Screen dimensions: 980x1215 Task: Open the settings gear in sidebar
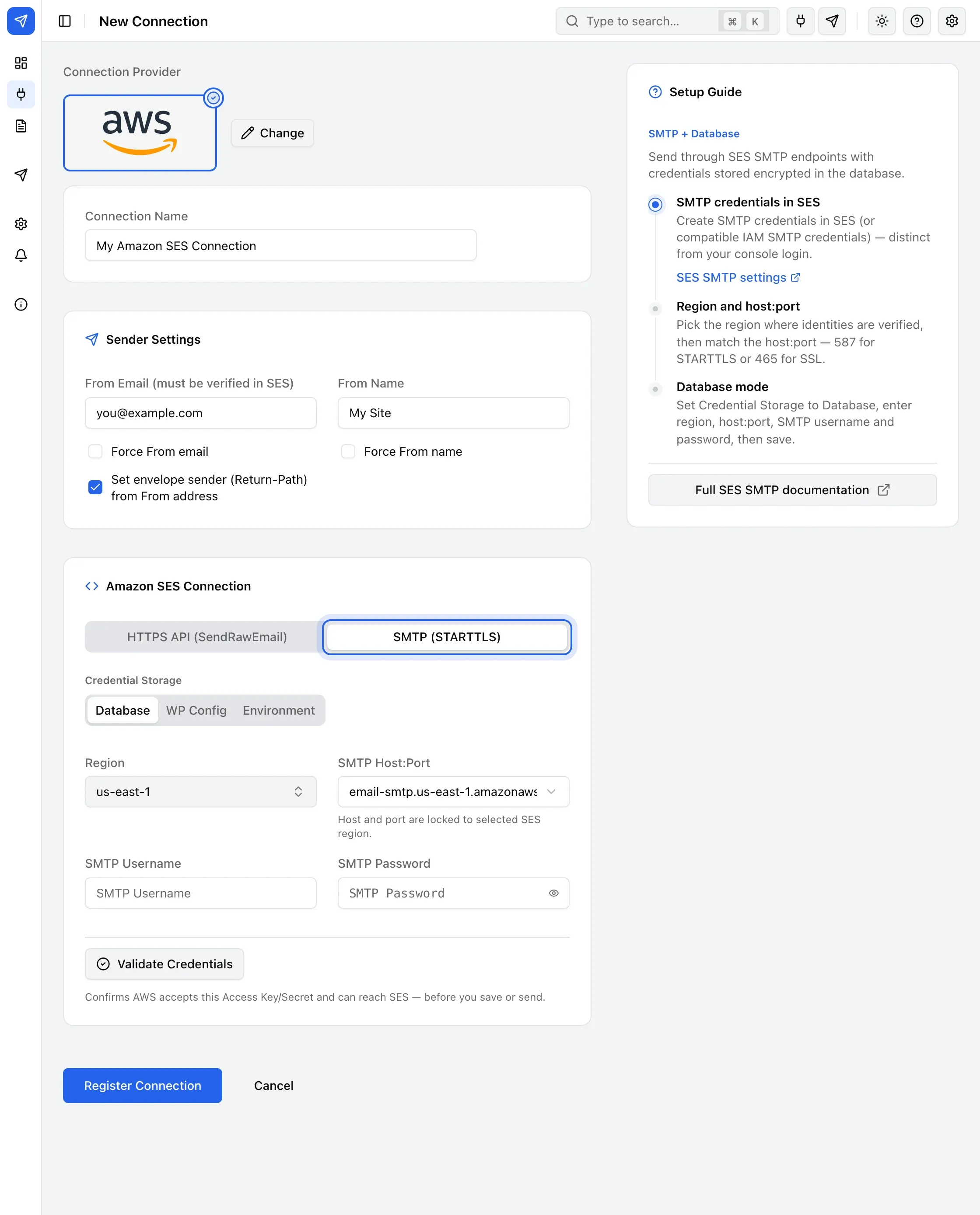[x=21, y=224]
